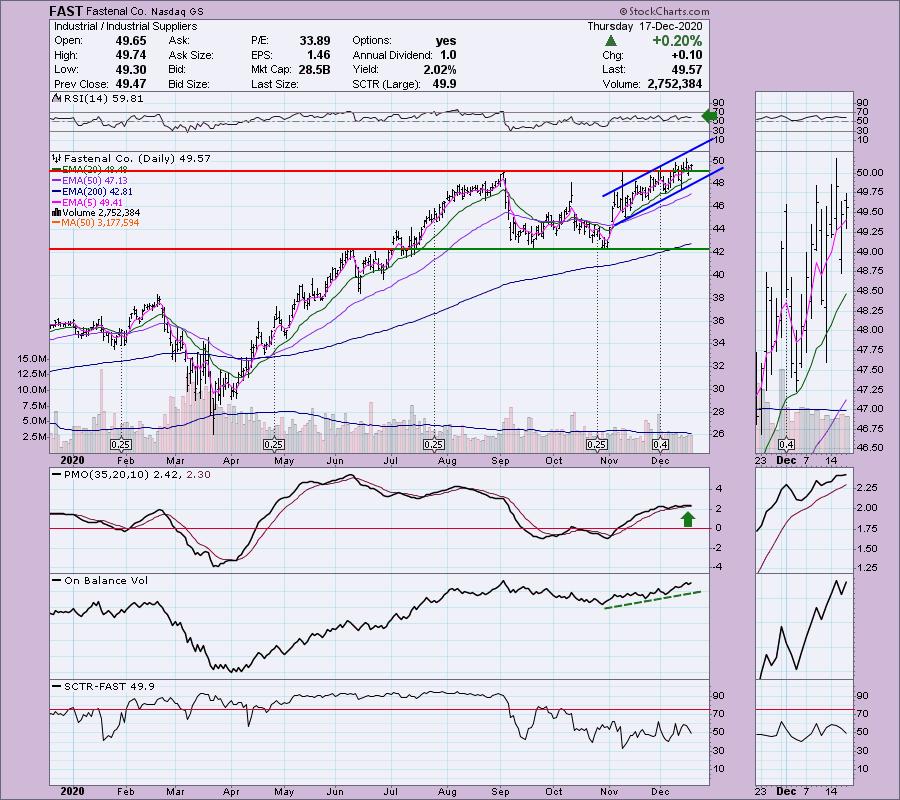Click the 0.25 dividend marker above Feb
The height and width of the screenshot is (800, 900).
pos(121,445)
